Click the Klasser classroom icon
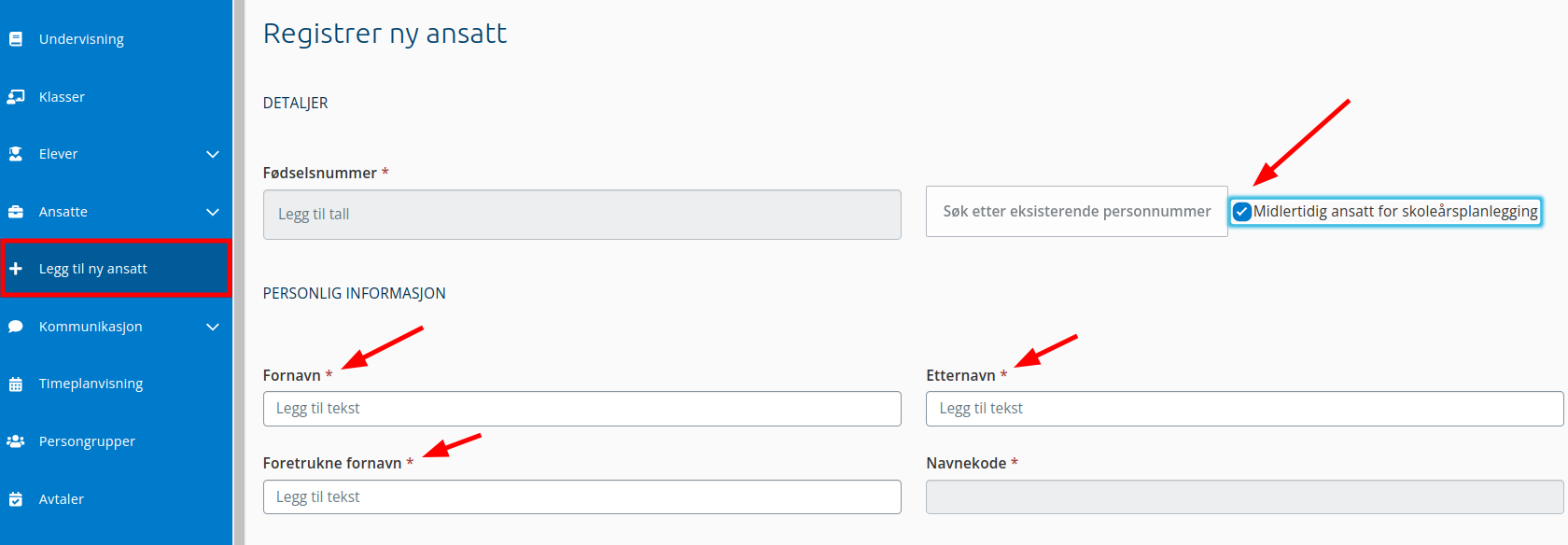Screen dimensions: 1568x545 16,97
